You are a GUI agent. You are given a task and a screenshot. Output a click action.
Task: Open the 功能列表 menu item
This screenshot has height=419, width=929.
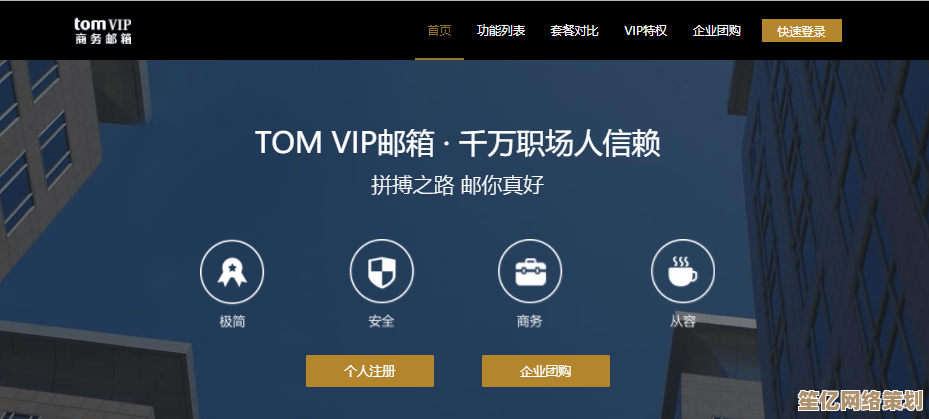(501, 31)
